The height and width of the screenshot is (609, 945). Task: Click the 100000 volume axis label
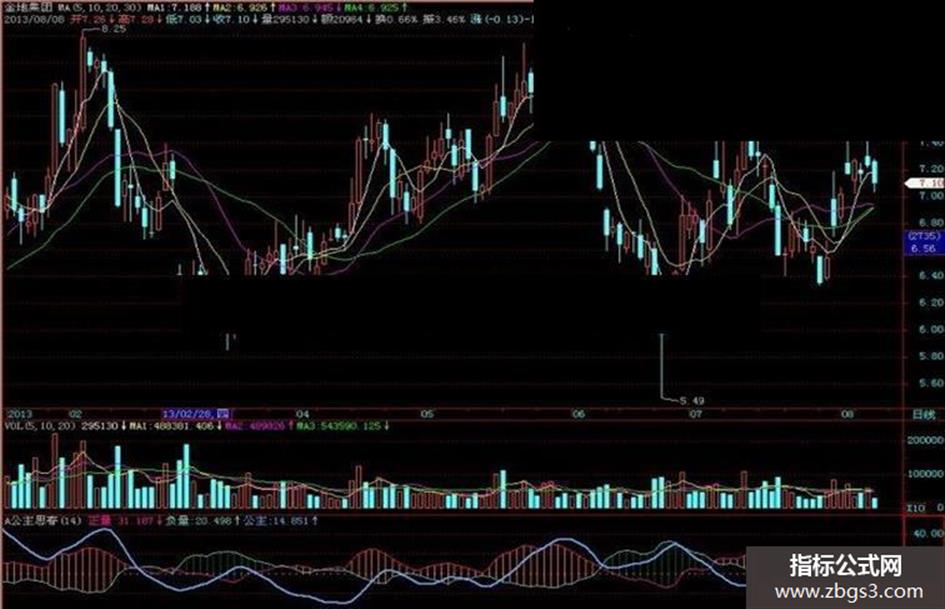coord(925,474)
